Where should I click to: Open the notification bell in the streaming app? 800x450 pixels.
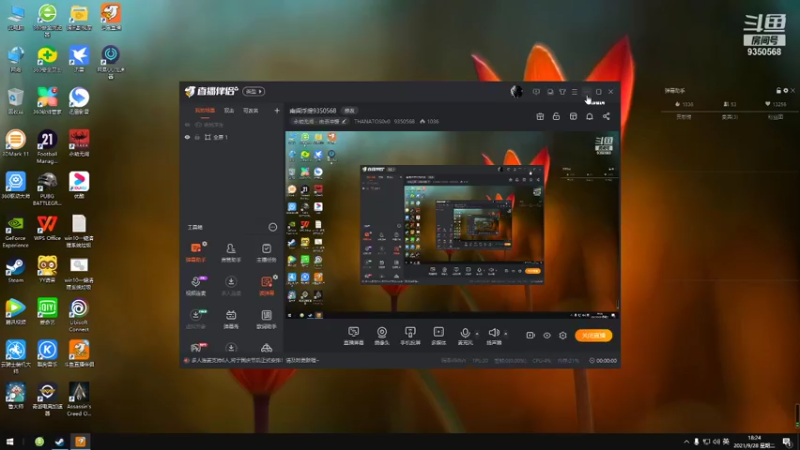(589, 116)
